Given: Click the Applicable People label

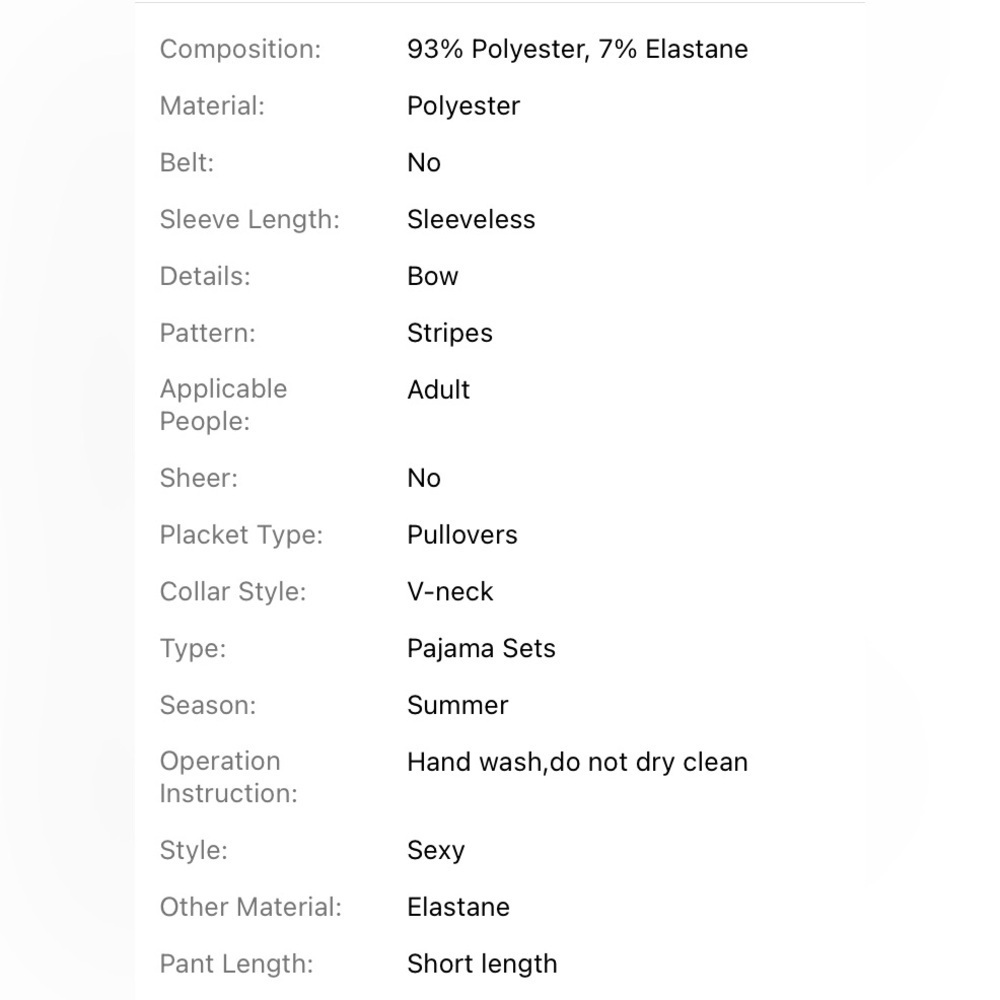Looking at the screenshot, I should [223, 405].
